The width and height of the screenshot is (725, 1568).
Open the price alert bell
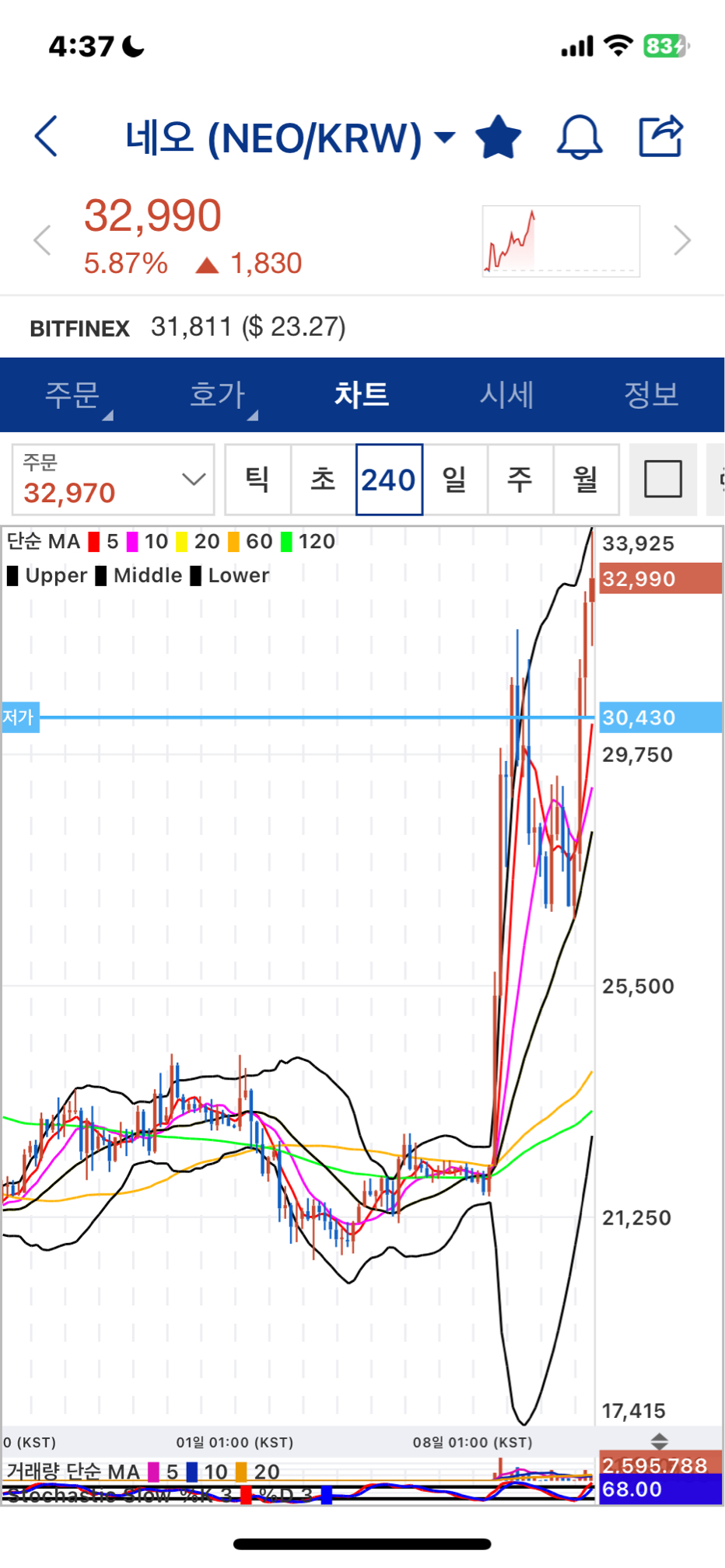[x=580, y=137]
